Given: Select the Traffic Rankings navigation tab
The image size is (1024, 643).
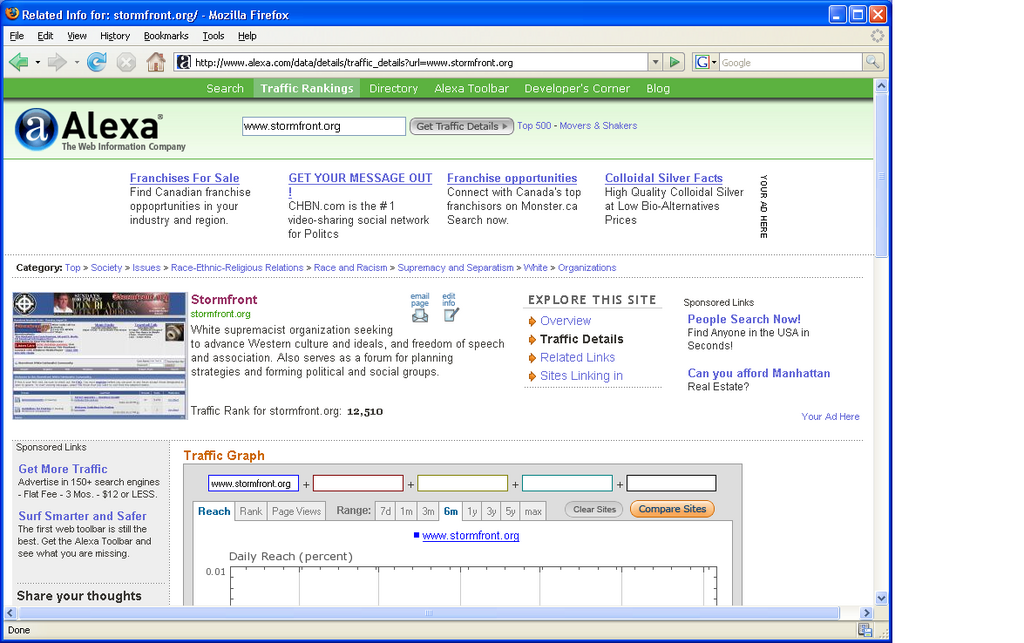Looking at the screenshot, I should pyautogui.click(x=307, y=88).
